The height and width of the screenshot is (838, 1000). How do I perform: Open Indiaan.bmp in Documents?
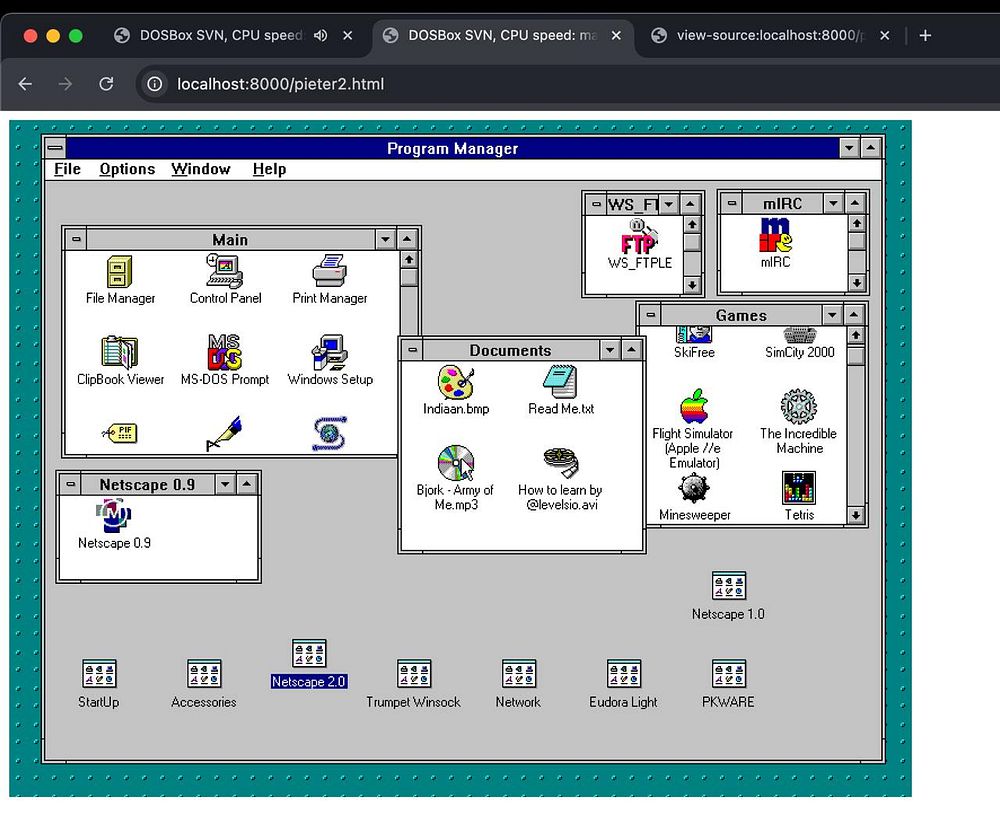tap(455, 382)
